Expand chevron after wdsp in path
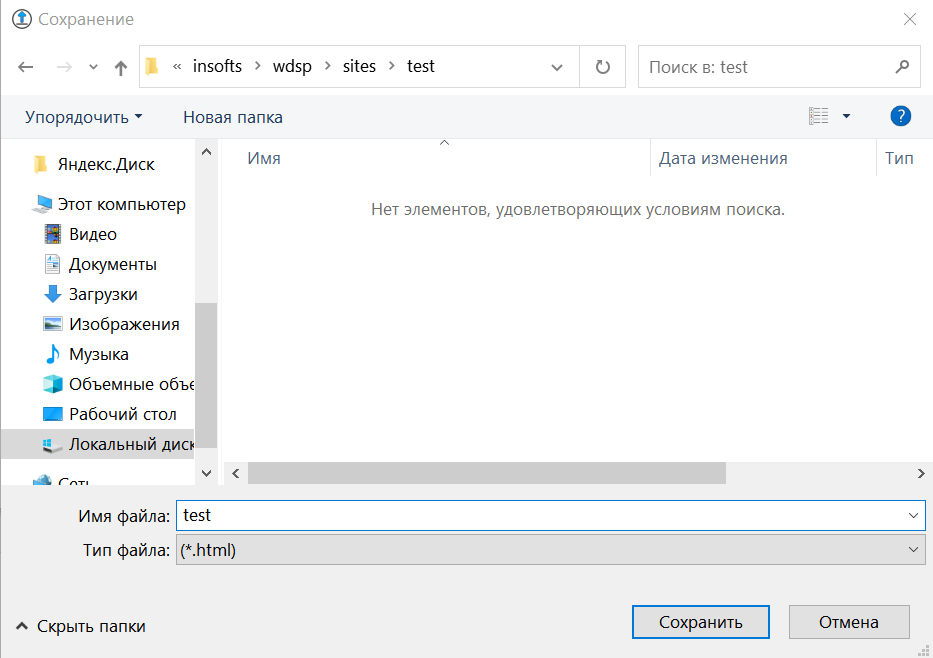Image resolution: width=933 pixels, height=658 pixels. (x=327, y=66)
